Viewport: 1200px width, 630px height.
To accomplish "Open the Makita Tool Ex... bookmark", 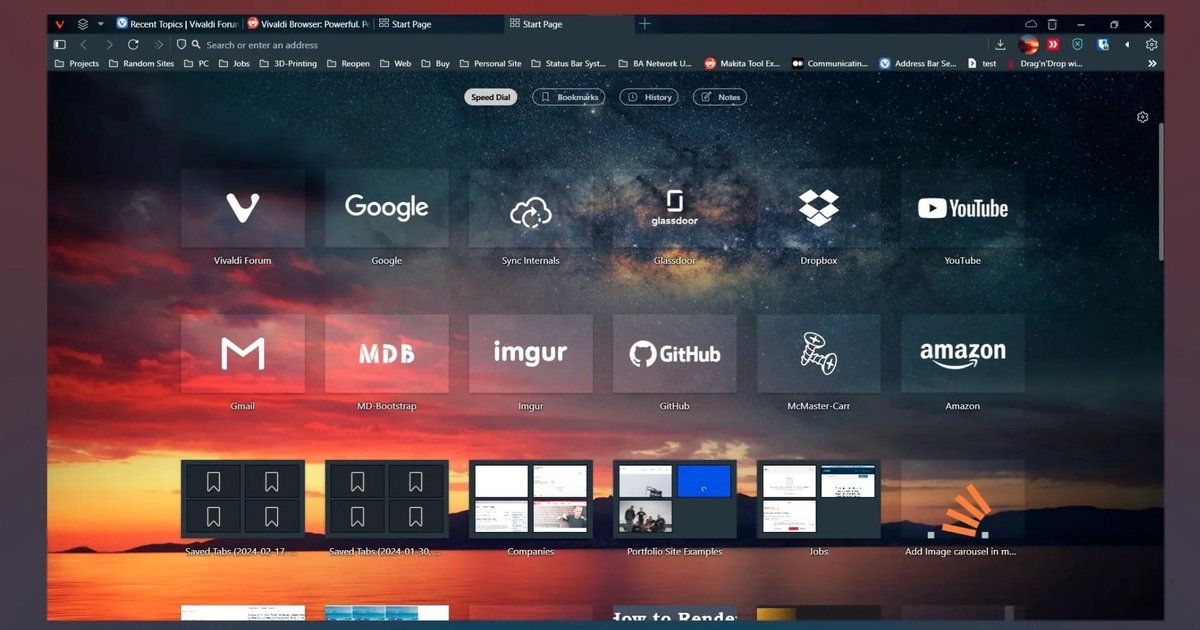I will pyautogui.click(x=741, y=63).
